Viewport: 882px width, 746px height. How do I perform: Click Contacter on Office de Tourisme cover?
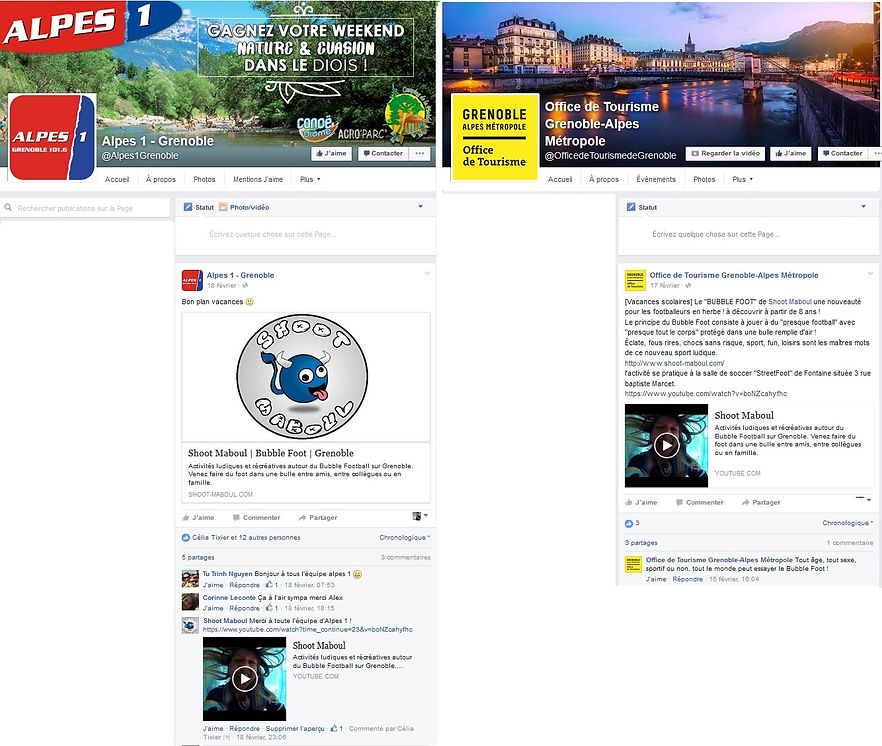[843, 154]
